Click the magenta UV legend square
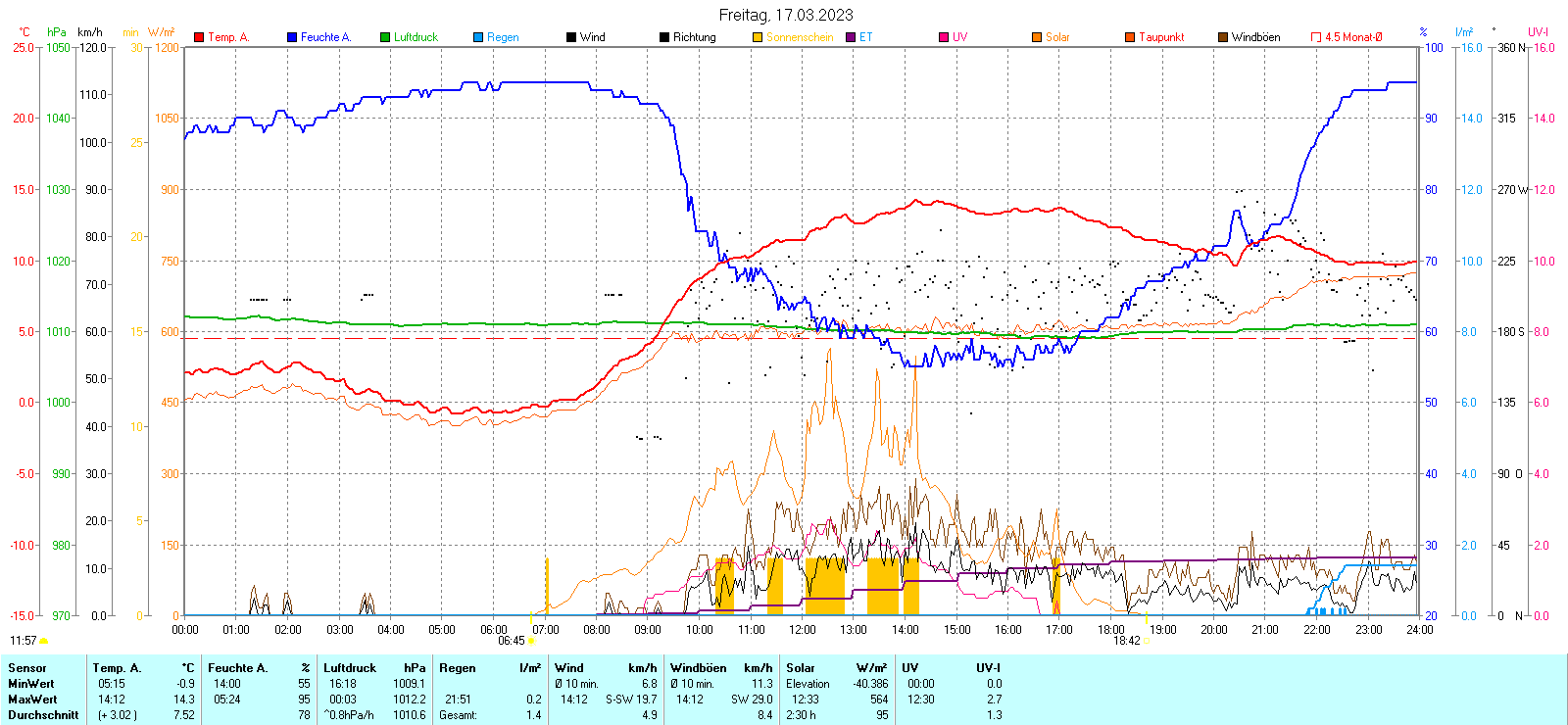 pyautogui.click(x=944, y=37)
